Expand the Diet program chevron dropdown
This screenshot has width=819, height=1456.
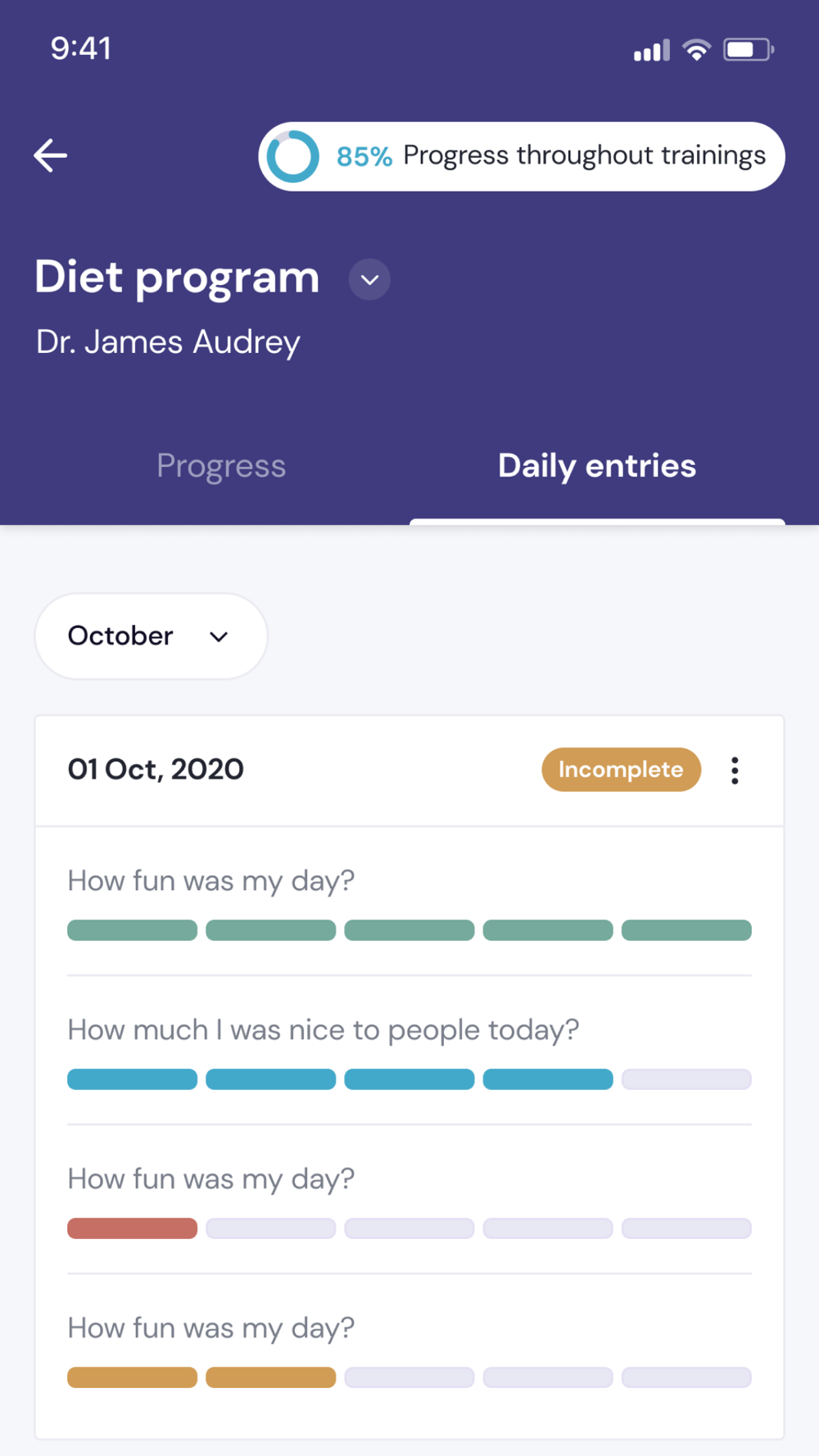[369, 279]
